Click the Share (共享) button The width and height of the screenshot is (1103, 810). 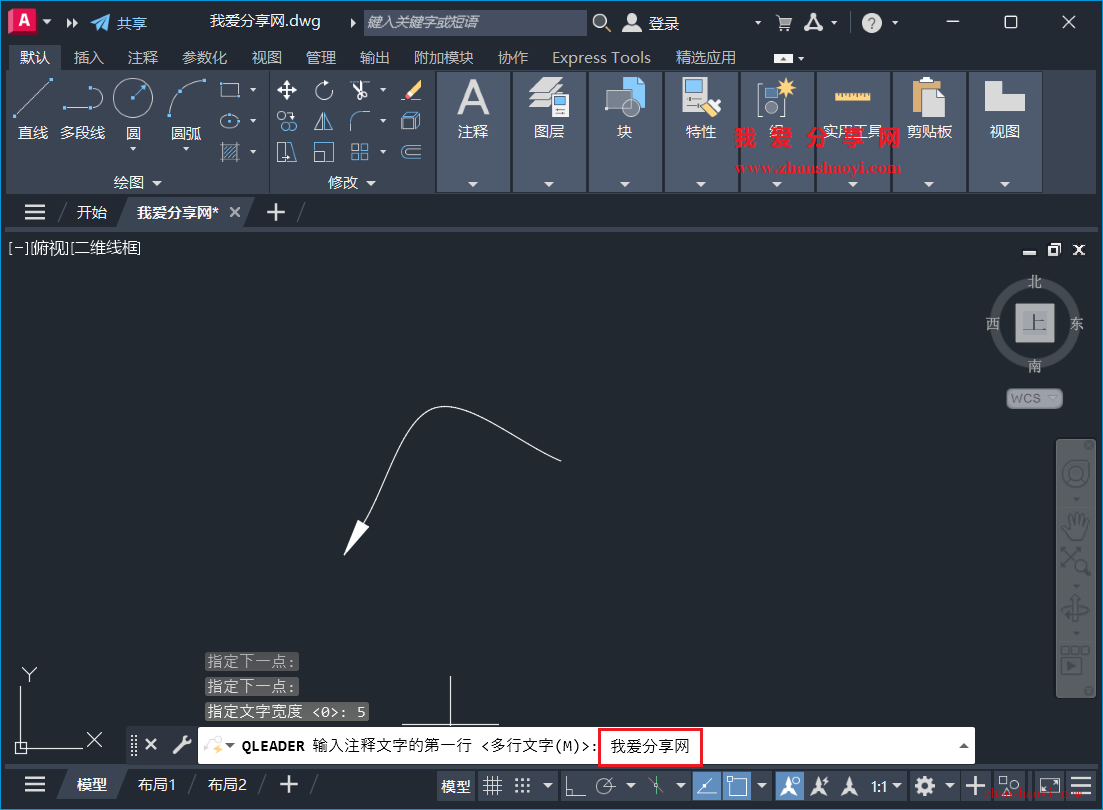(x=120, y=23)
